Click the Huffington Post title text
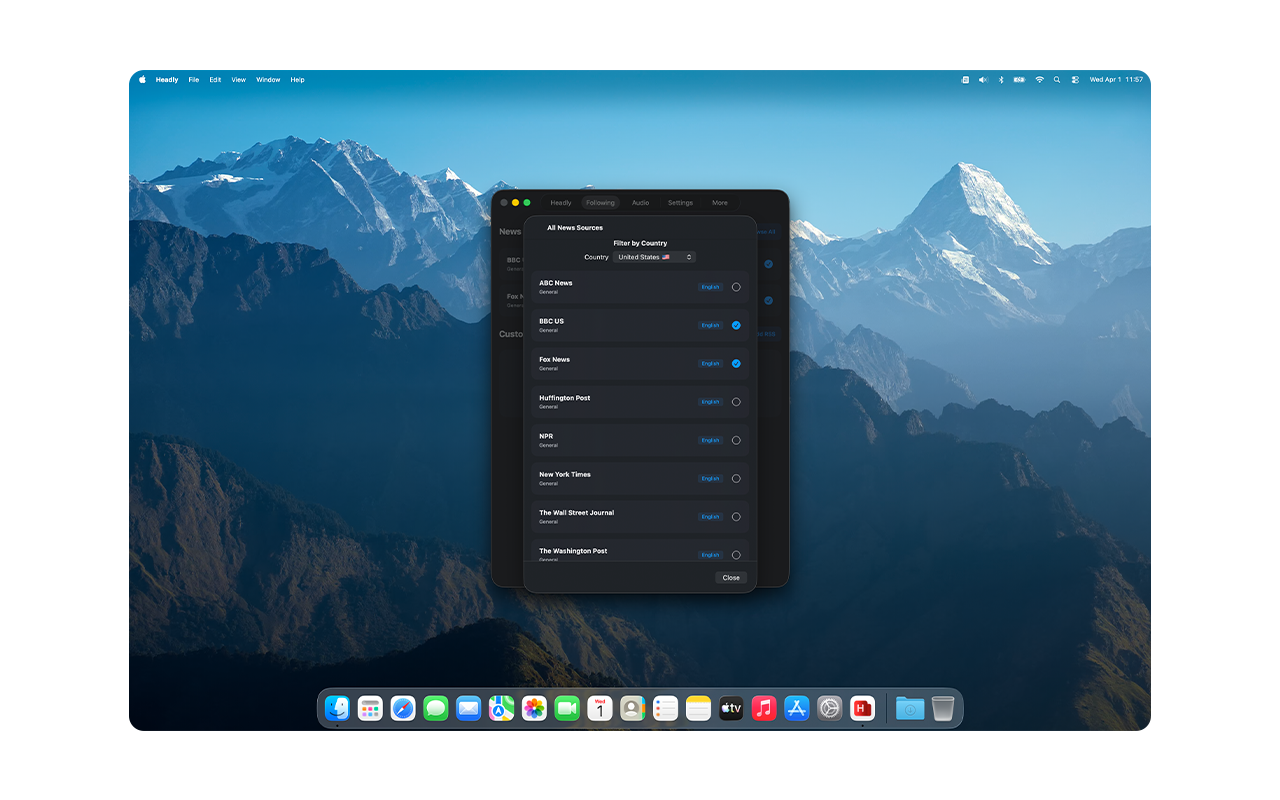This screenshot has height=800, width=1280. click(x=565, y=398)
